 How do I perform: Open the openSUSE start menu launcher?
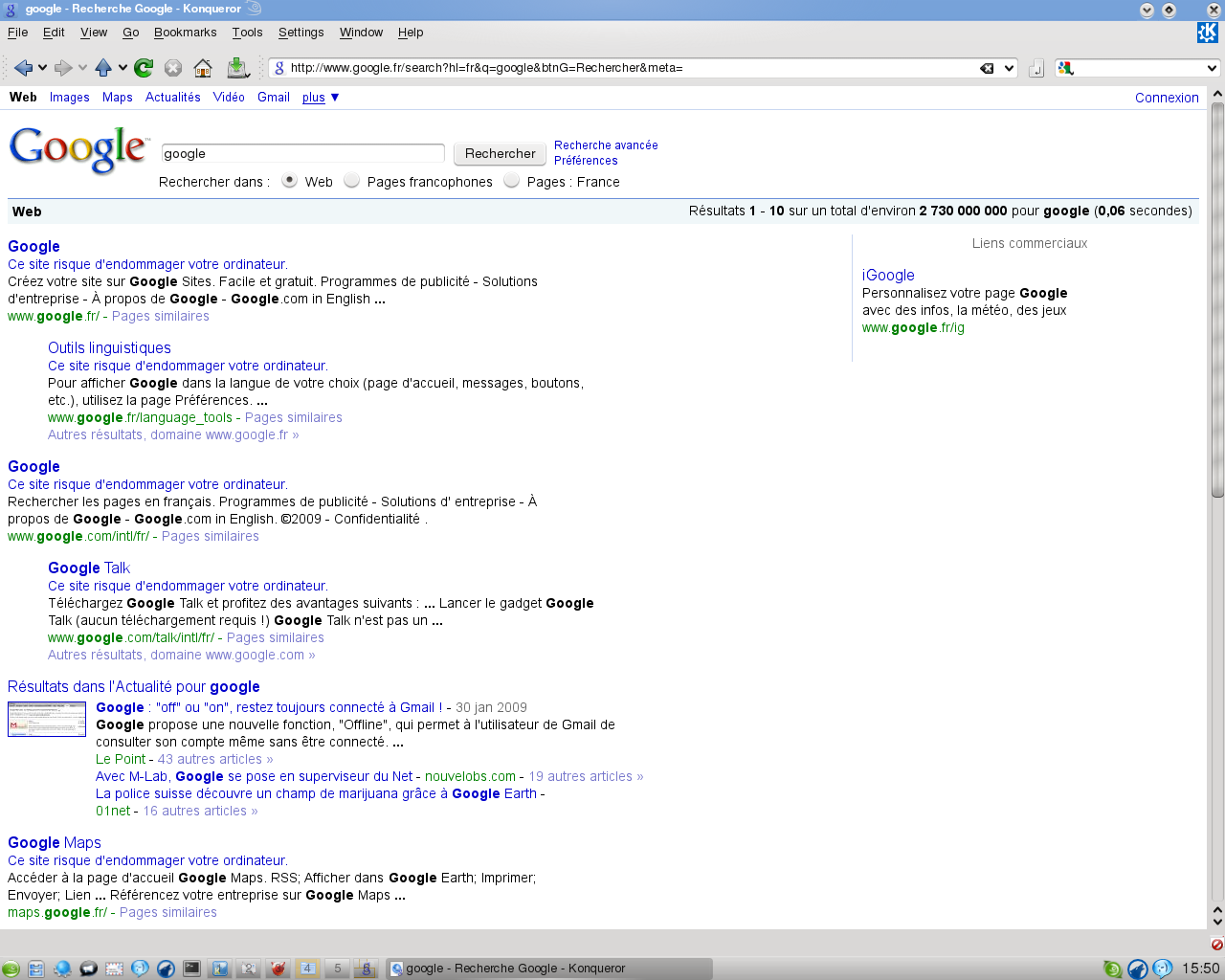pyautogui.click(x=11, y=969)
